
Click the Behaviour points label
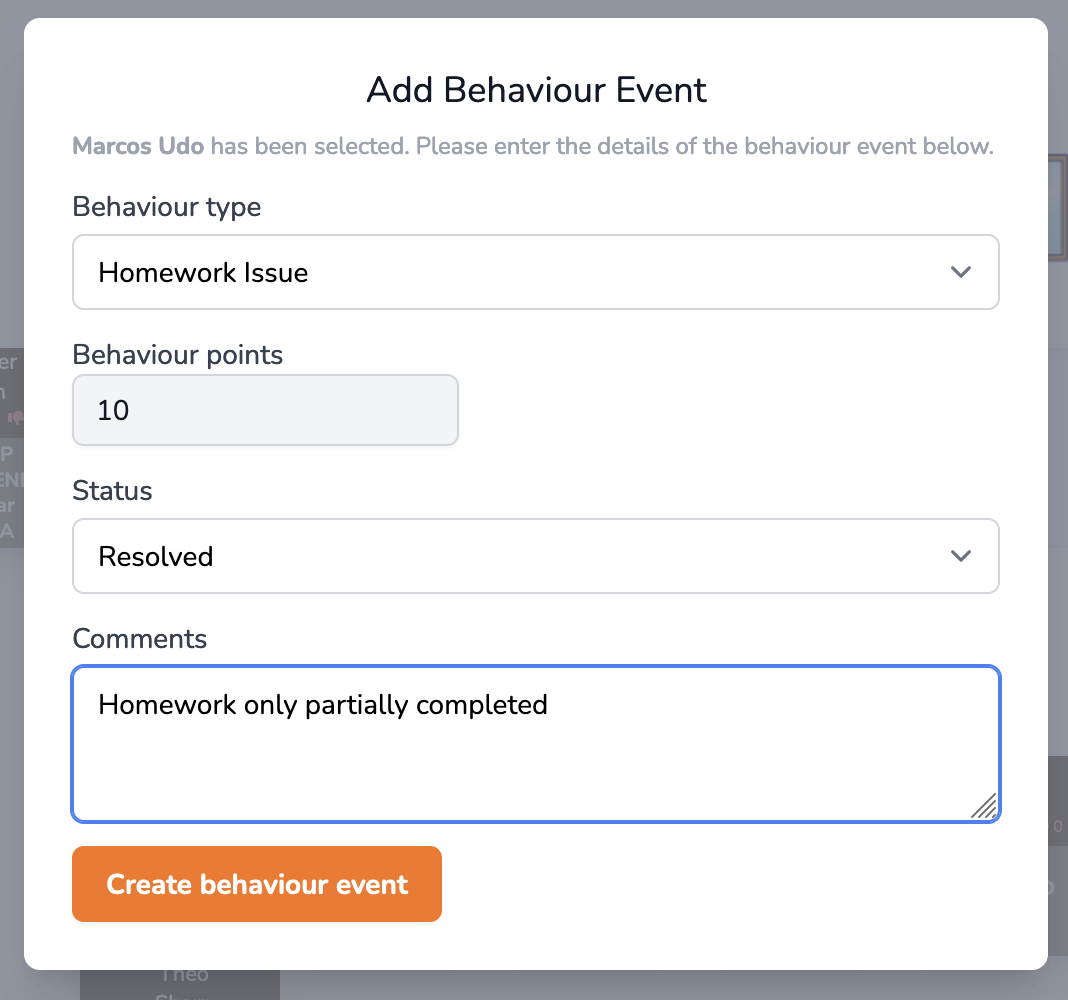tap(177, 355)
